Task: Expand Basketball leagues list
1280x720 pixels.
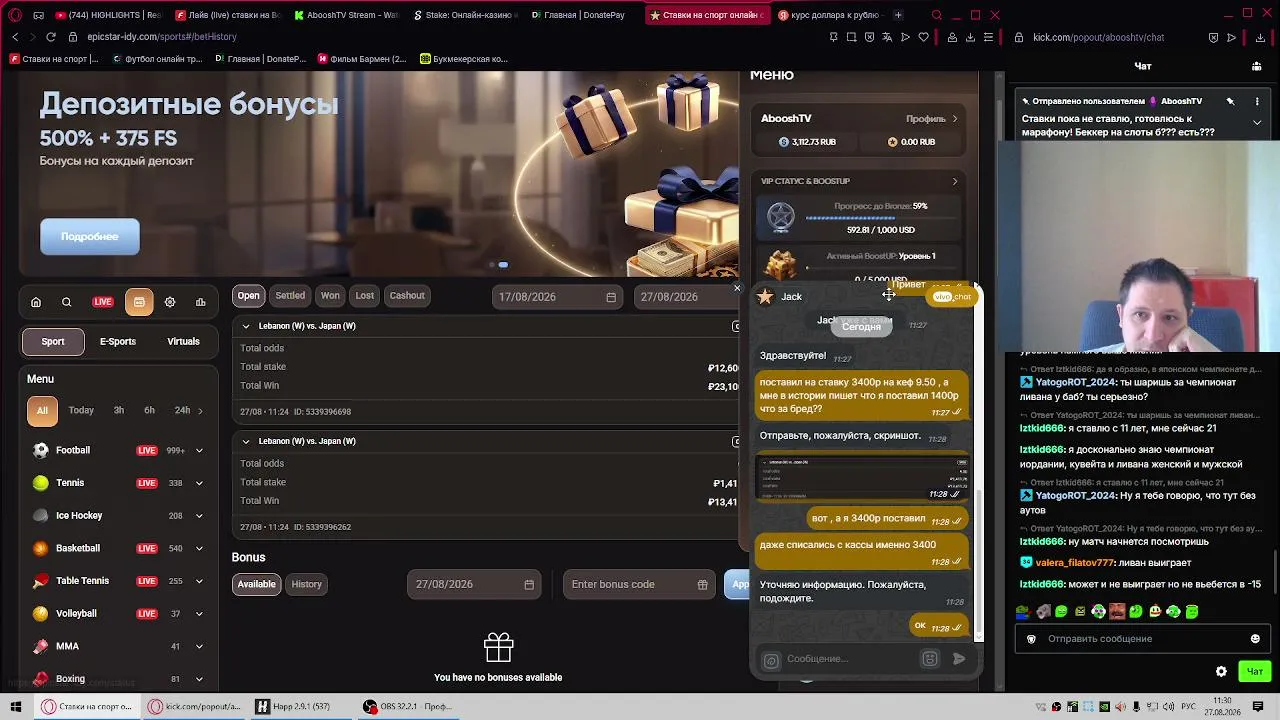Action: coord(199,549)
